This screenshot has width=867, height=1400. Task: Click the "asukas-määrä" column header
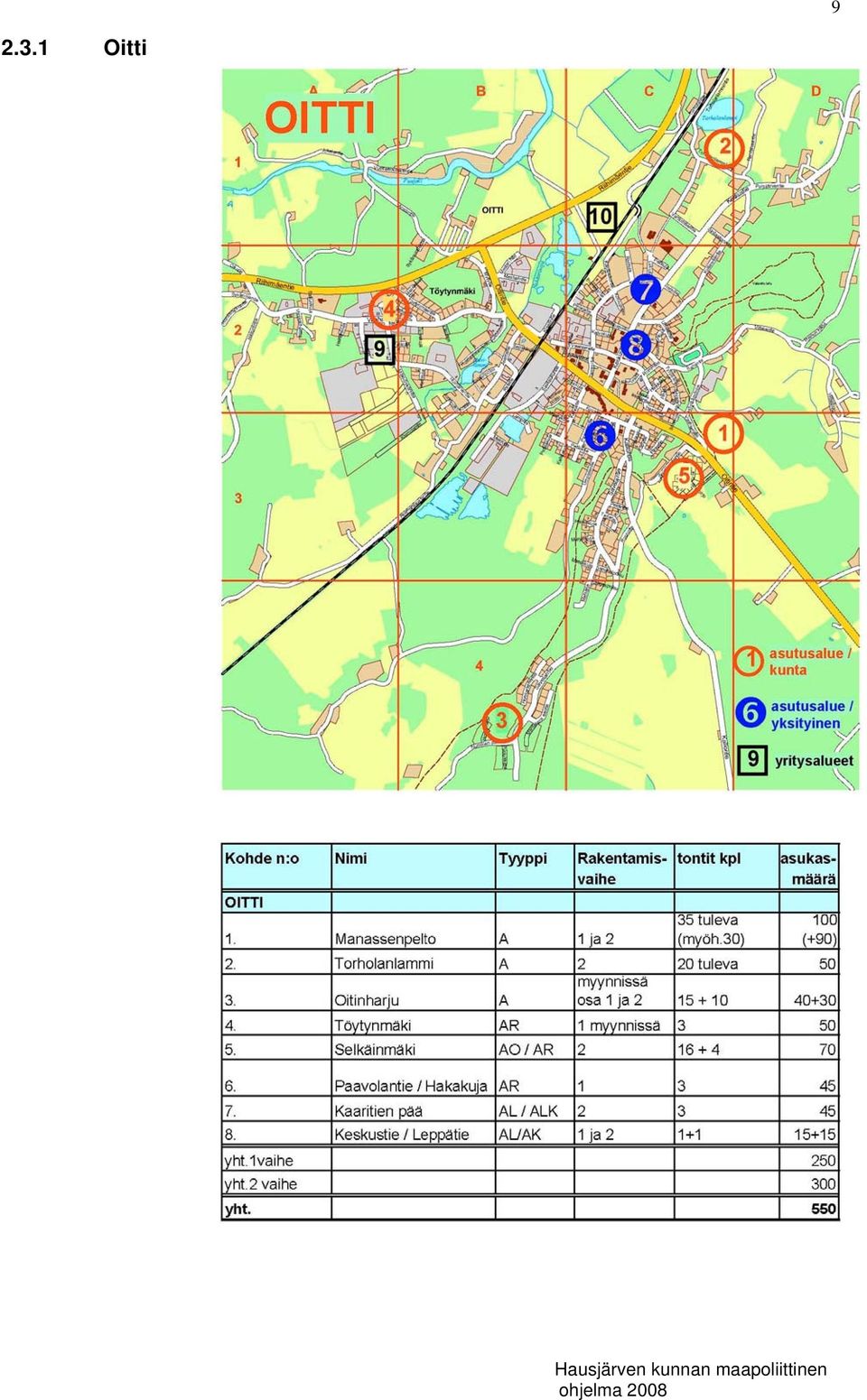point(808,868)
